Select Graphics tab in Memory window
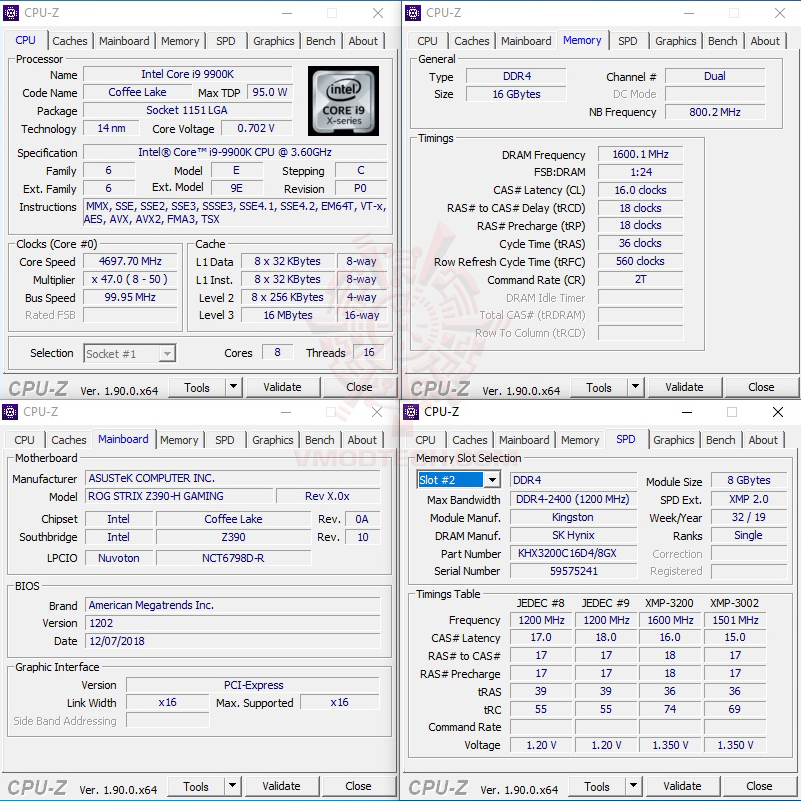This screenshot has width=801, height=801. (676, 41)
